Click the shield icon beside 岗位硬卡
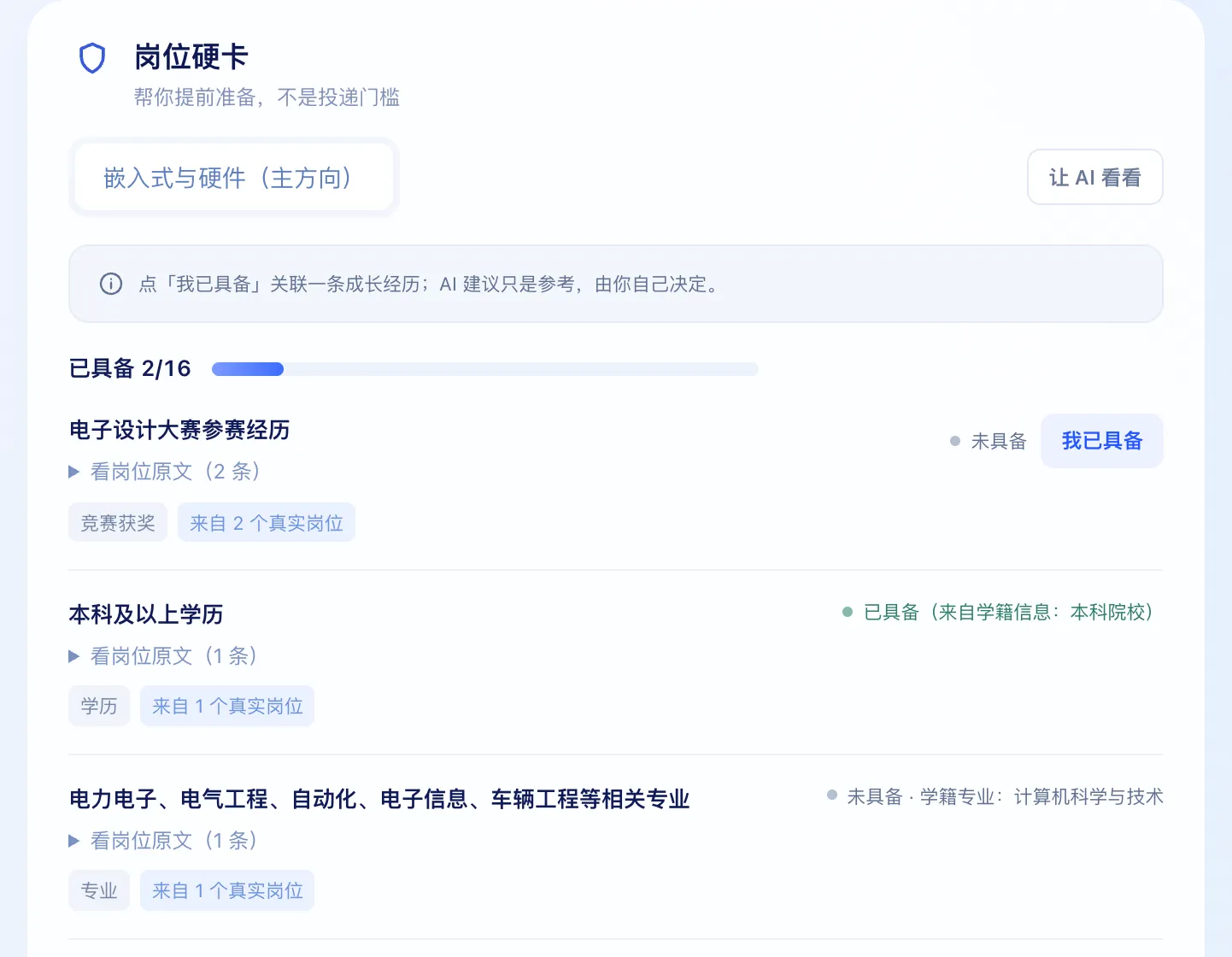 pyautogui.click(x=92, y=58)
